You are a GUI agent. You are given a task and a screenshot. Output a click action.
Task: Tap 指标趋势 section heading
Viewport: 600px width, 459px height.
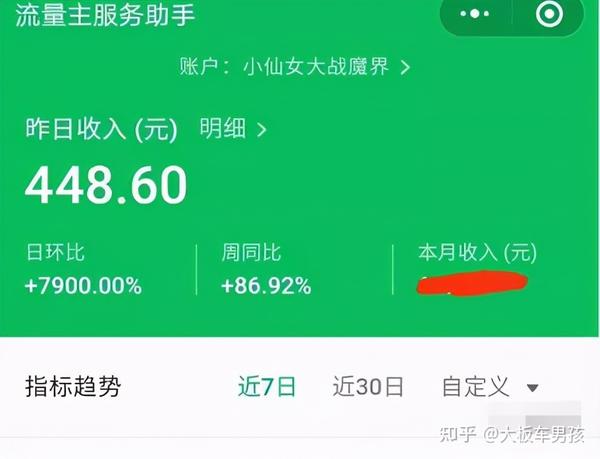73,387
